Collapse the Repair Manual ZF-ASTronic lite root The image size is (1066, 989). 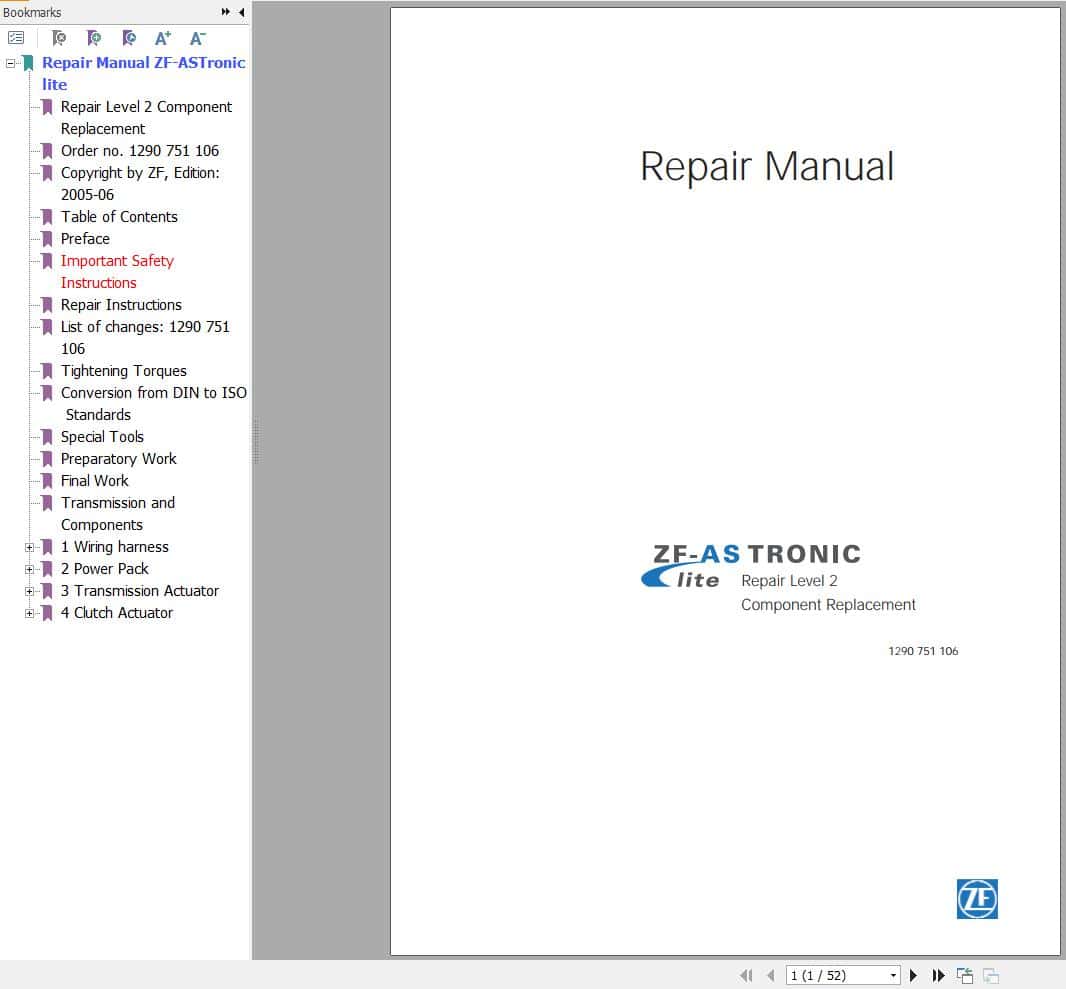[10, 63]
